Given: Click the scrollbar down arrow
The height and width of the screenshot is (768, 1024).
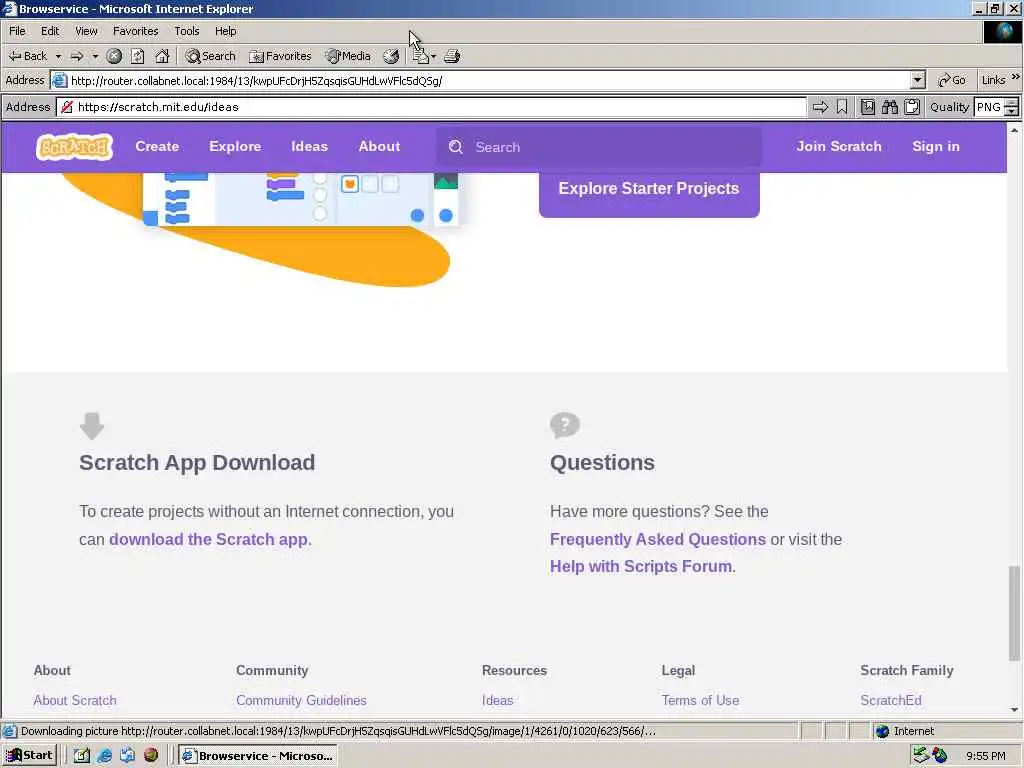Looking at the screenshot, I should [1014, 709].
